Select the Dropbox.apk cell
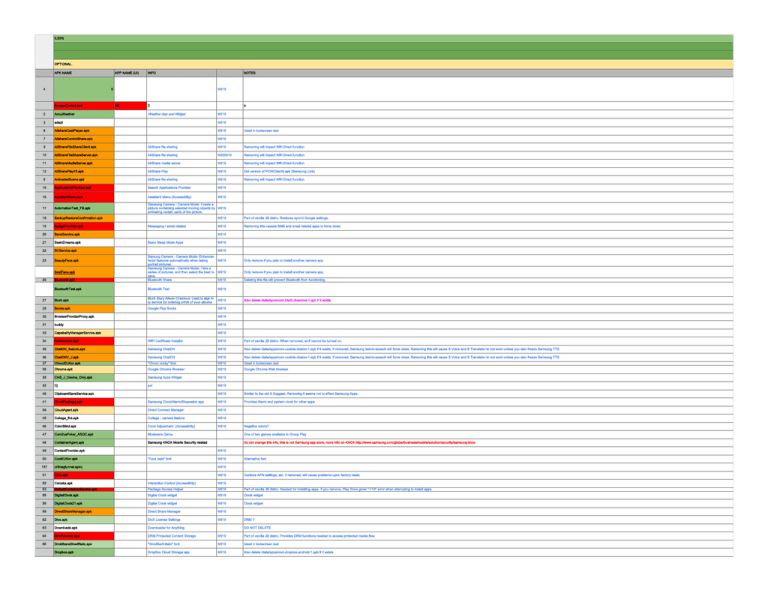Image resolution: width=768 pixels, height=593 pixels. (84, 552)
